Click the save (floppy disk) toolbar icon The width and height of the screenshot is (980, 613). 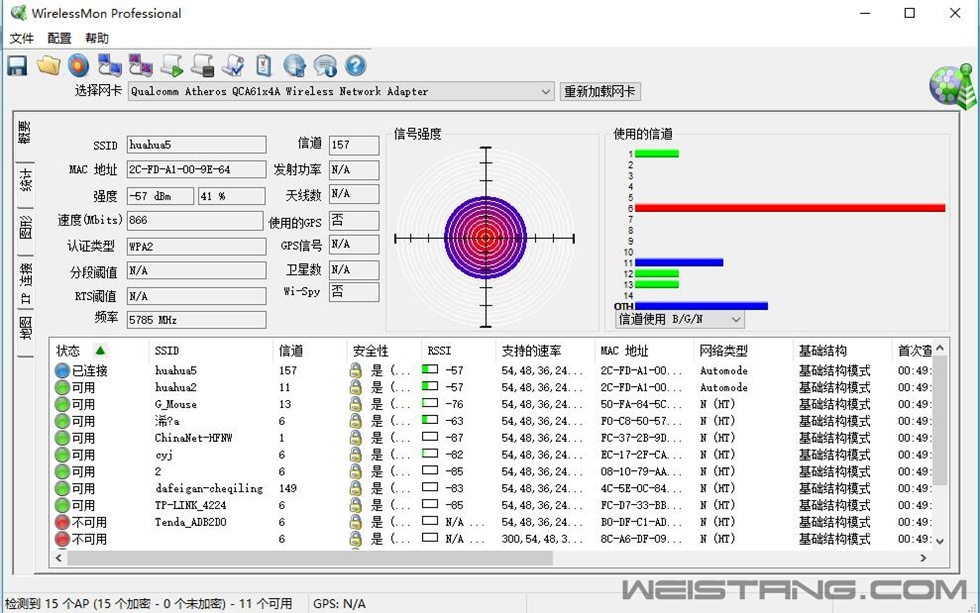(x=17, y=66)
